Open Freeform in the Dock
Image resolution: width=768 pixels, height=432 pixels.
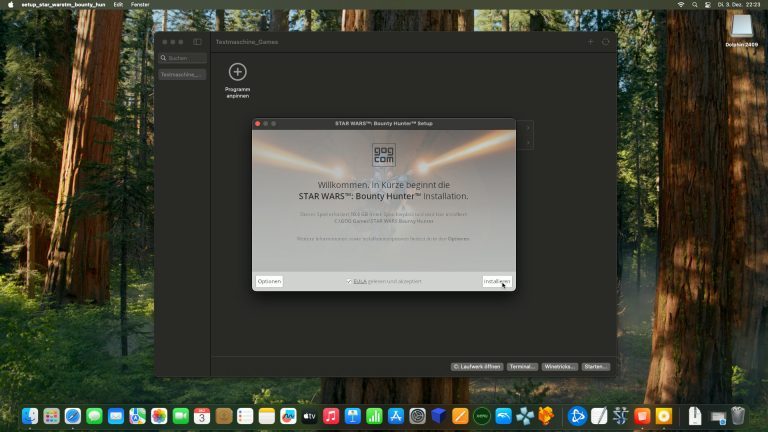288,416
